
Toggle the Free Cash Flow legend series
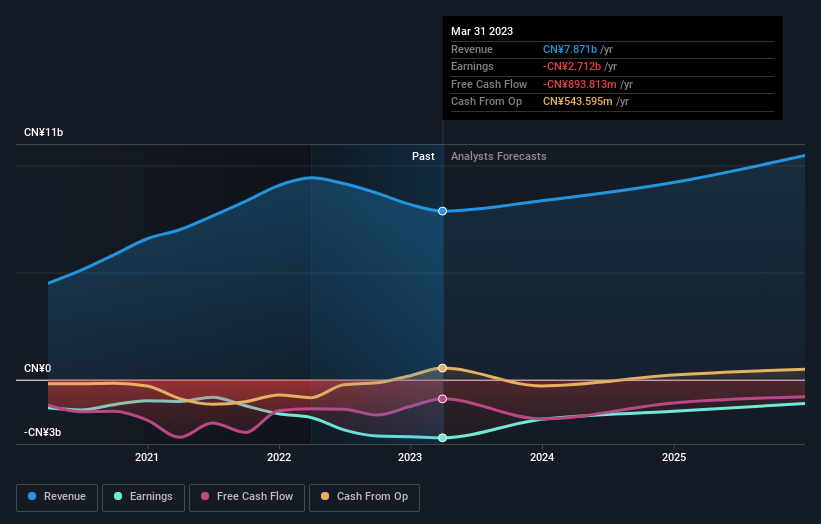pos(247,497)
